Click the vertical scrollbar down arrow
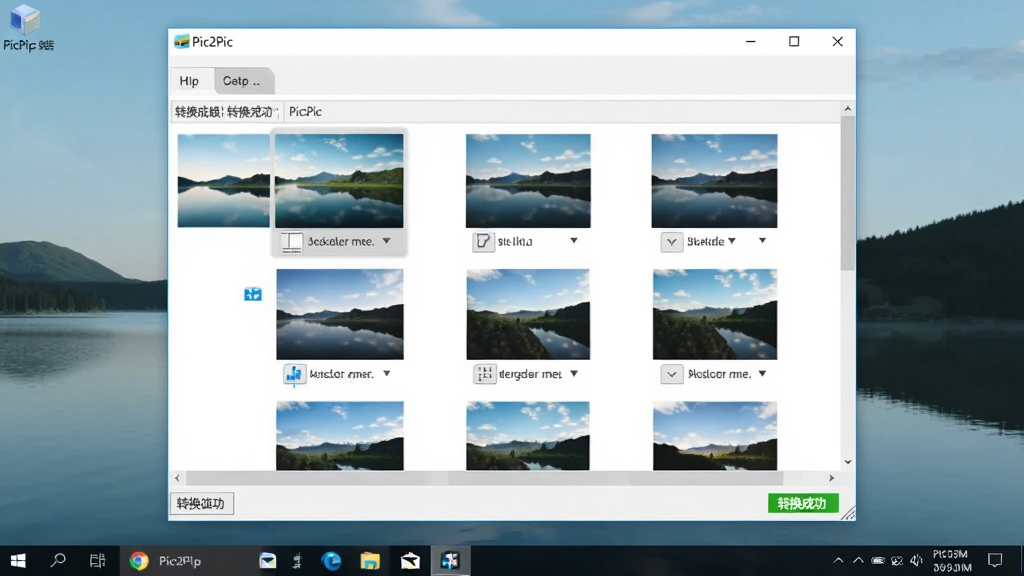This screenshot has width=1024, height=576. point(848,462)
